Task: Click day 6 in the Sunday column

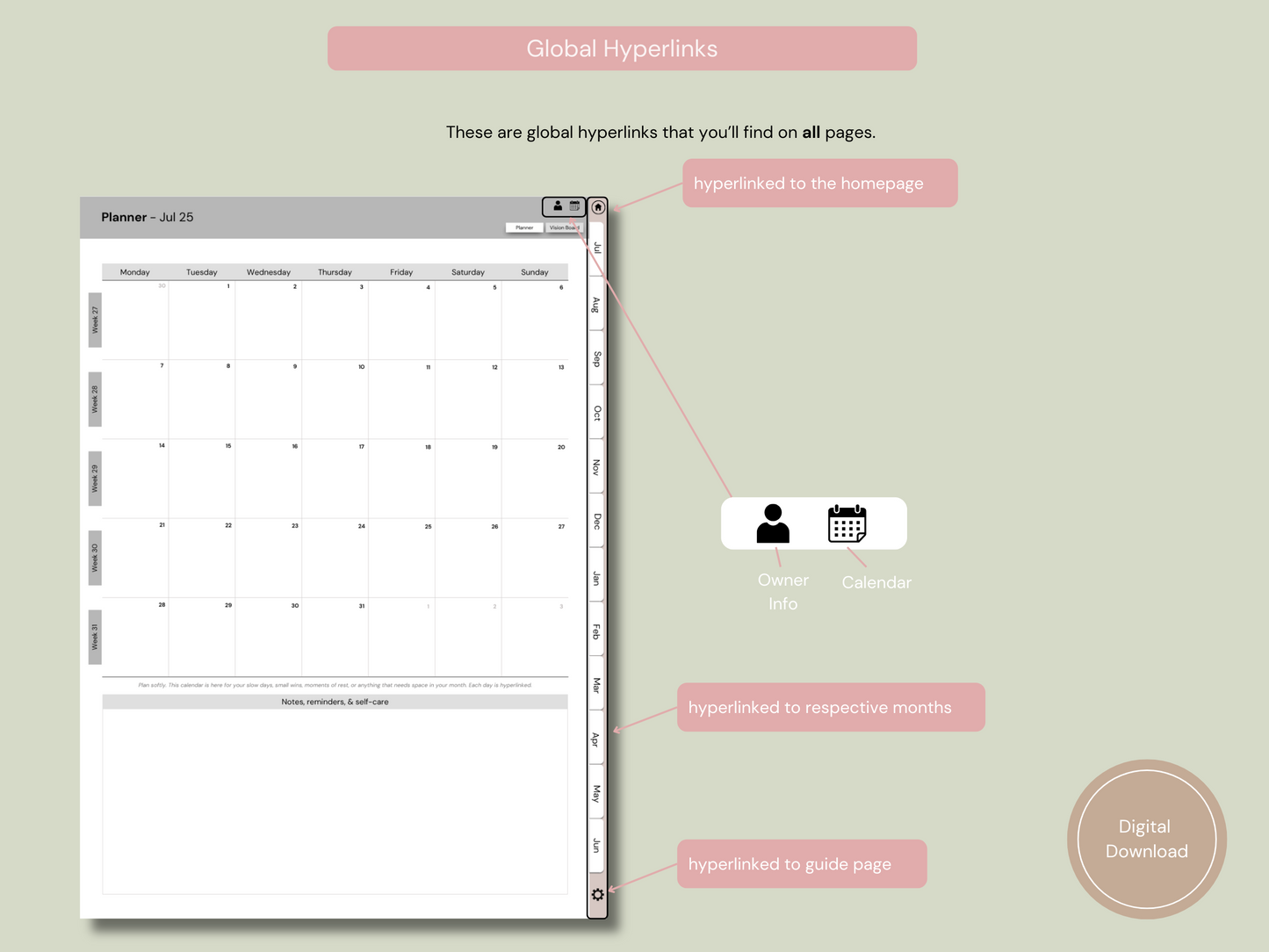Action: tap(535, 321)
